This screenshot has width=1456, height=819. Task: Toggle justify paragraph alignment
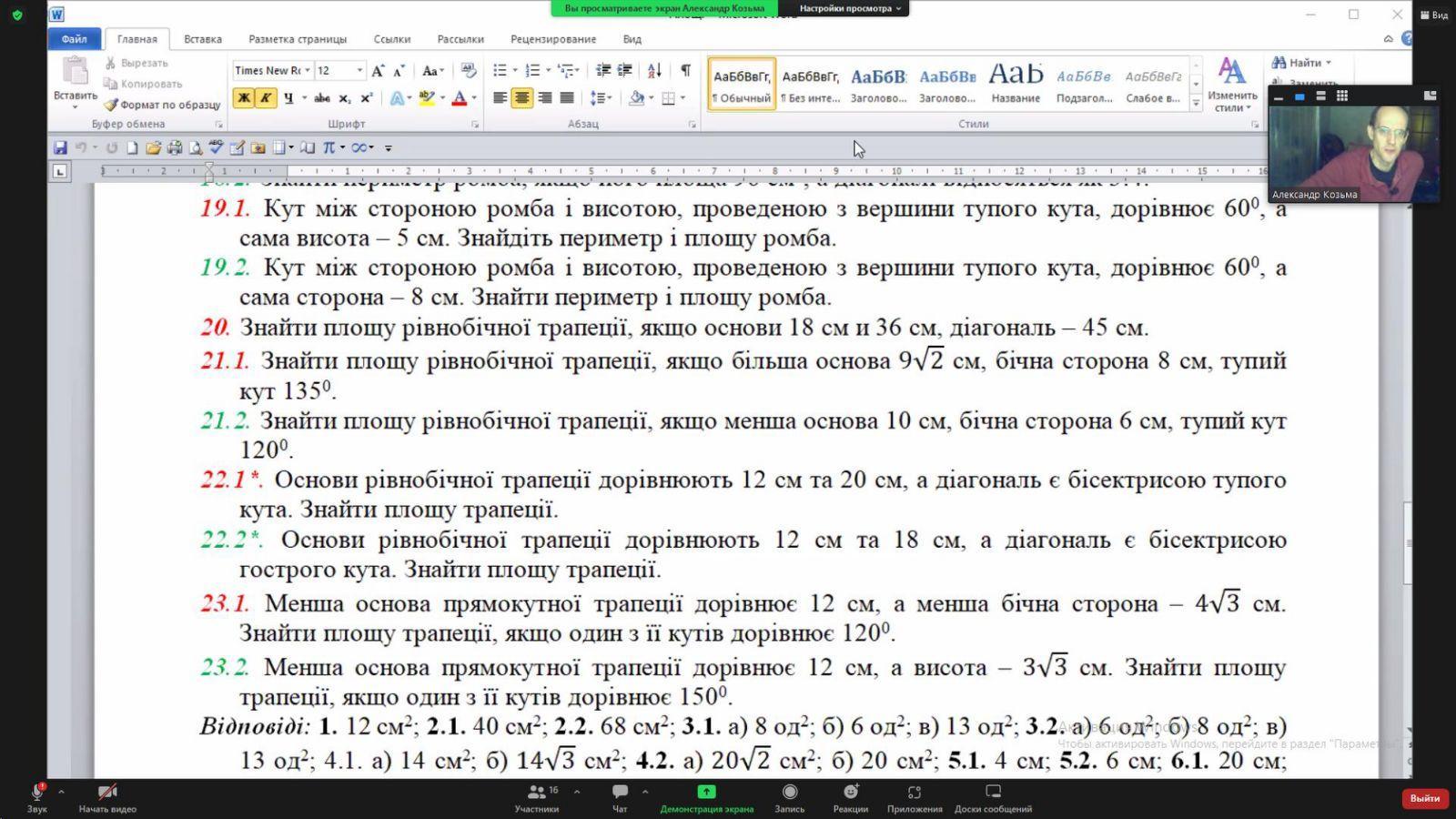[566, 98]
